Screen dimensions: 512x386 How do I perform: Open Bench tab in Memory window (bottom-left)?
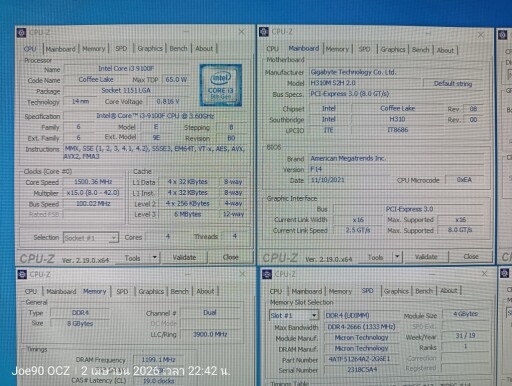(179, 291)
